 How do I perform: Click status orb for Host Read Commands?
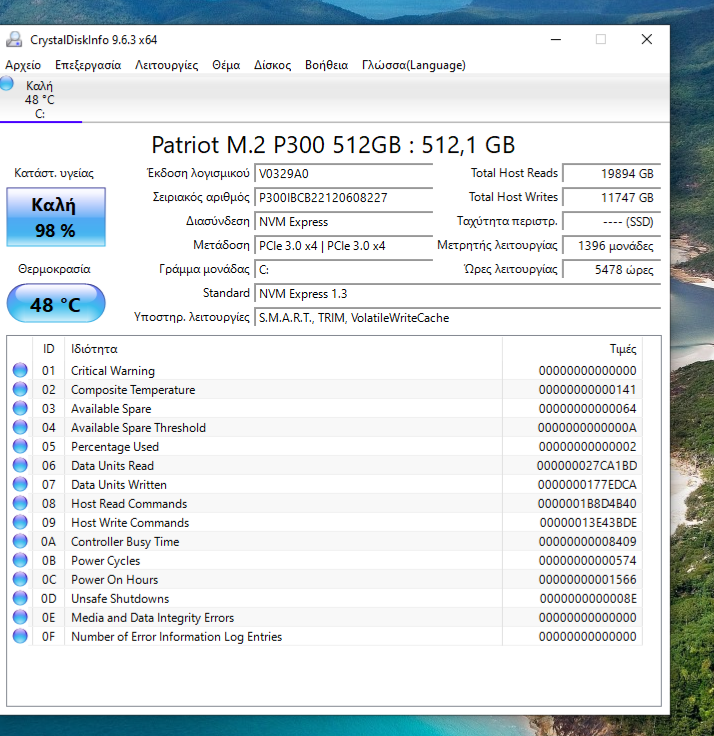pos(20,503)
